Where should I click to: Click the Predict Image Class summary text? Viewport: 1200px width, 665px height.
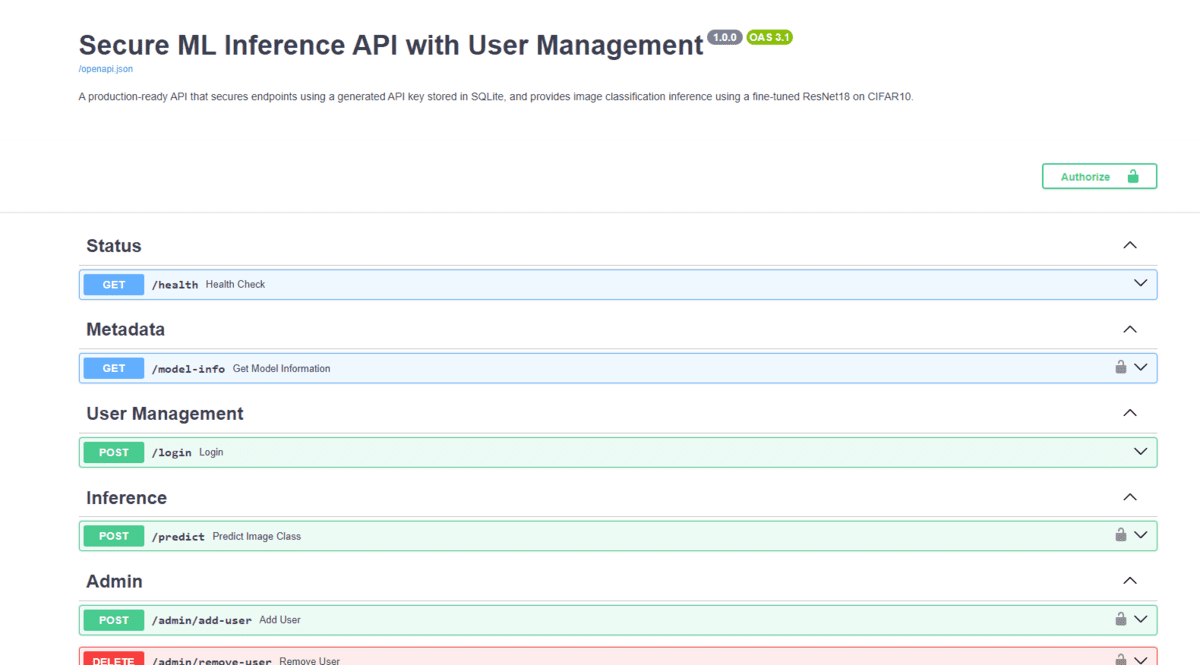pos(256,536)
